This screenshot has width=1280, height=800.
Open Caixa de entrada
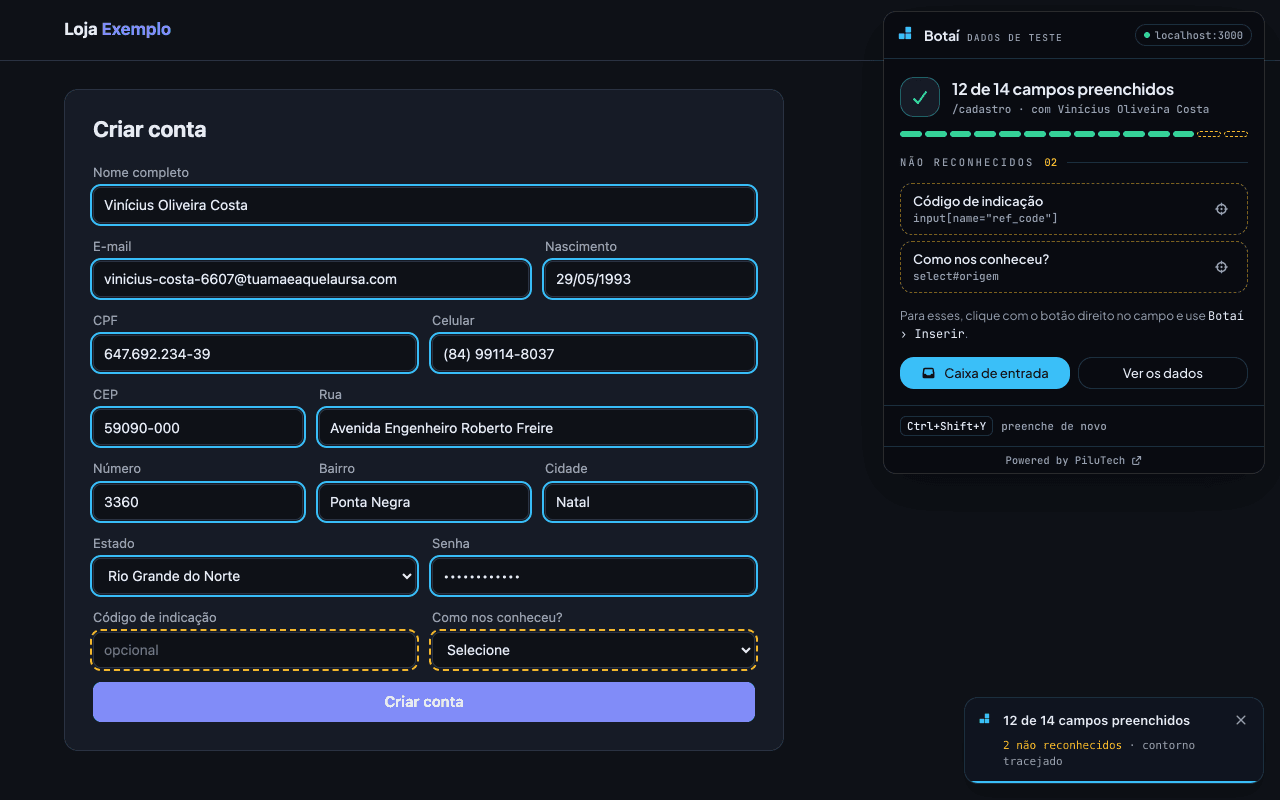coord(985,373)
